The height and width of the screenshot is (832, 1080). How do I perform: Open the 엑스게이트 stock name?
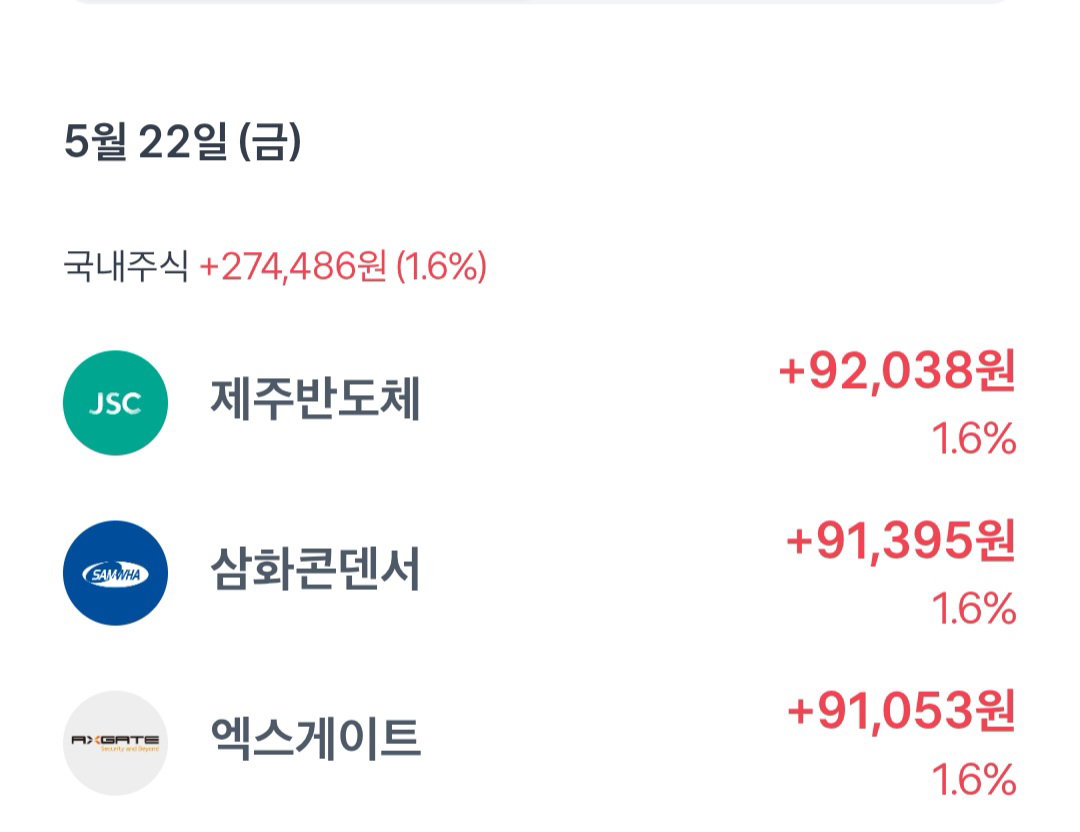pyautogui.click(x=315, y=739)
